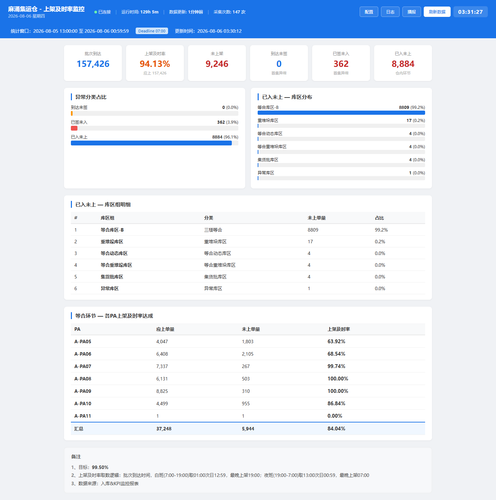
Task: Click the red 362 (3.9%) bar
Action: coord(74,128)
